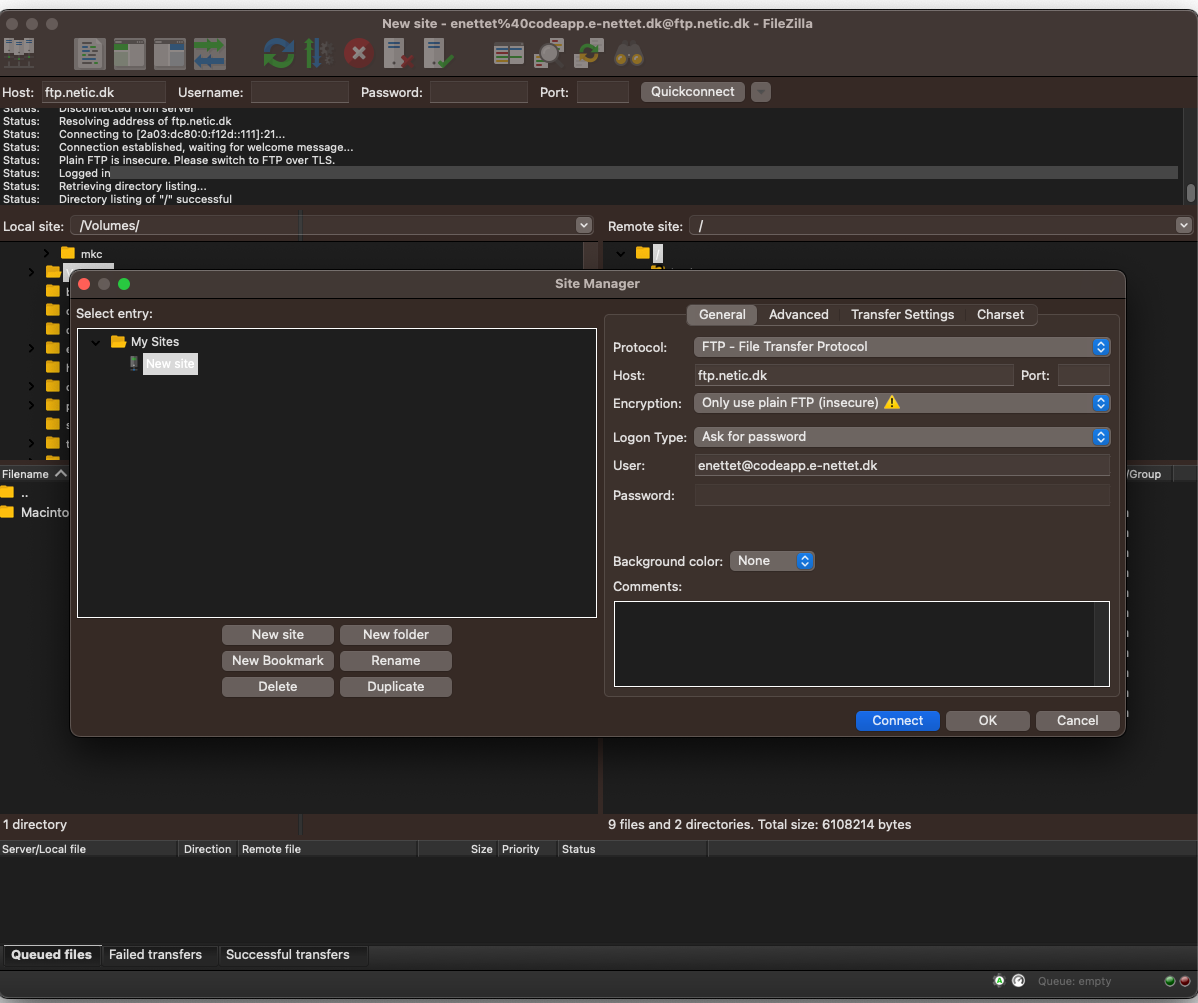Click the mkc folder icon

pyautogui.click(x=68, y=253)
